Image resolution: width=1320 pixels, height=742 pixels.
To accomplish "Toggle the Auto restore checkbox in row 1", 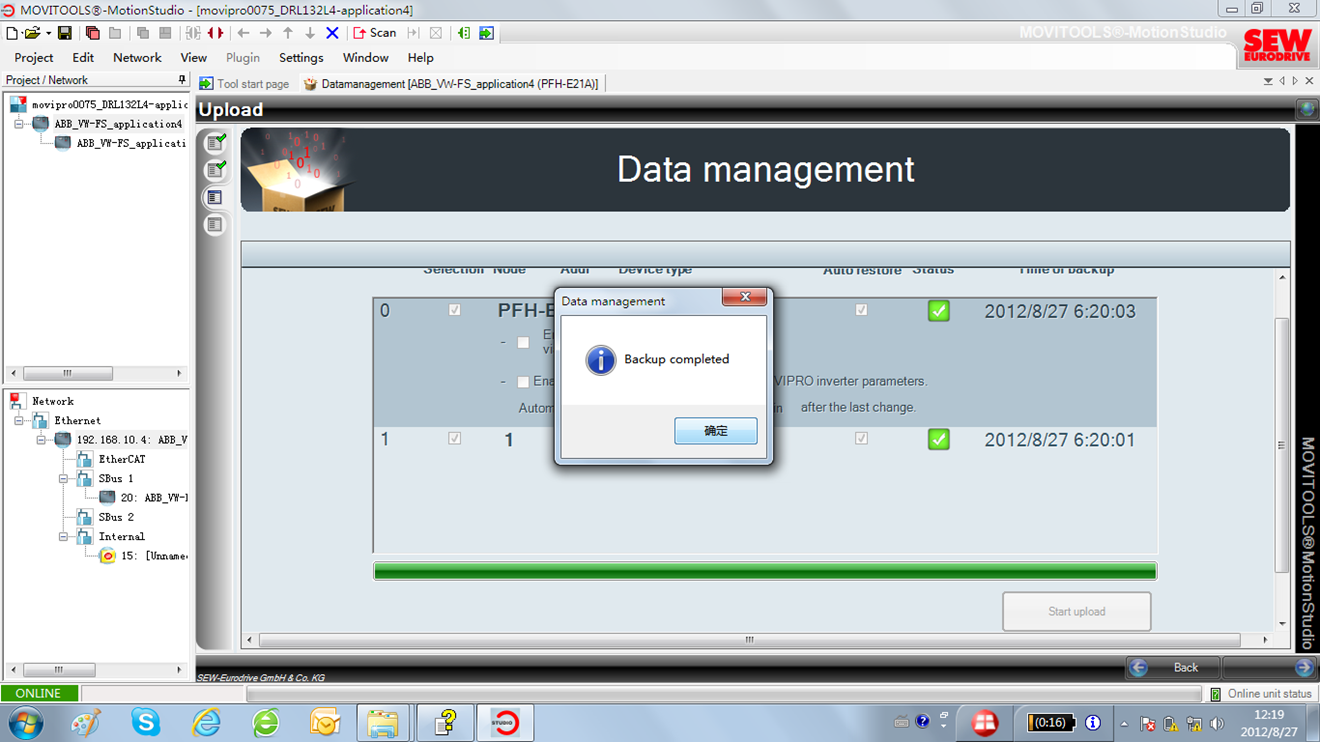I will click(x=861, y=438).
